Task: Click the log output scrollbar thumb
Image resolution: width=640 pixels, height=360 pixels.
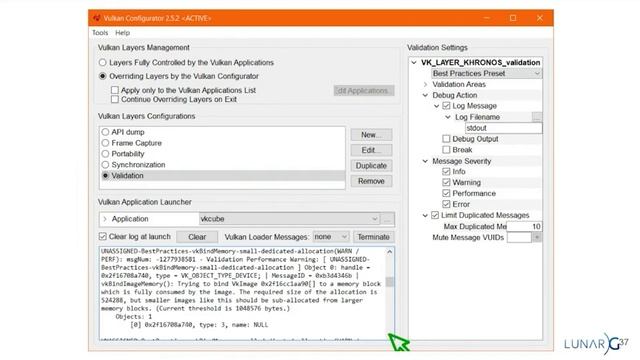Action: click(390, 282)
